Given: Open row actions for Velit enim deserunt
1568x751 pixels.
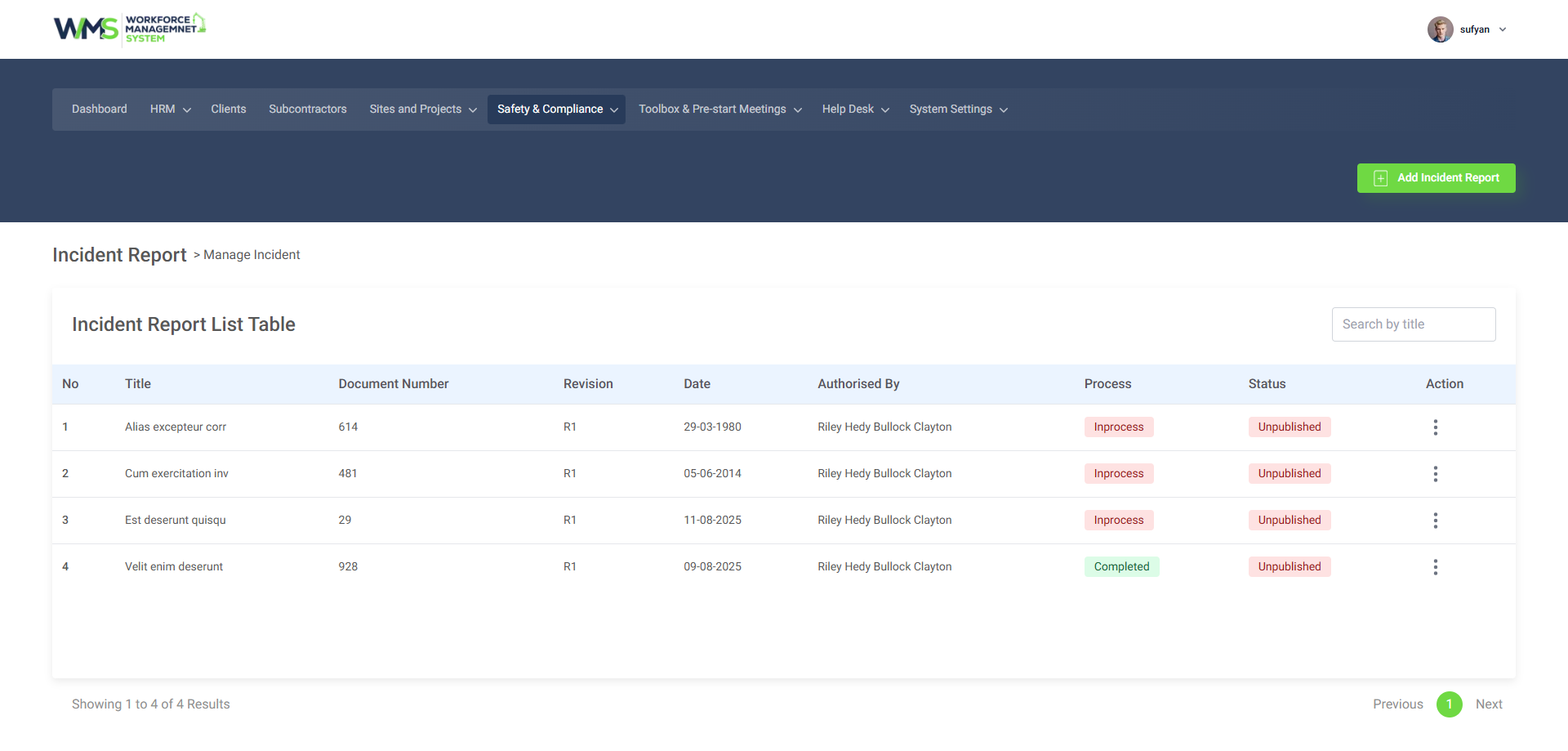Looking at the screenshot, I should click(x=1435, y=567).
